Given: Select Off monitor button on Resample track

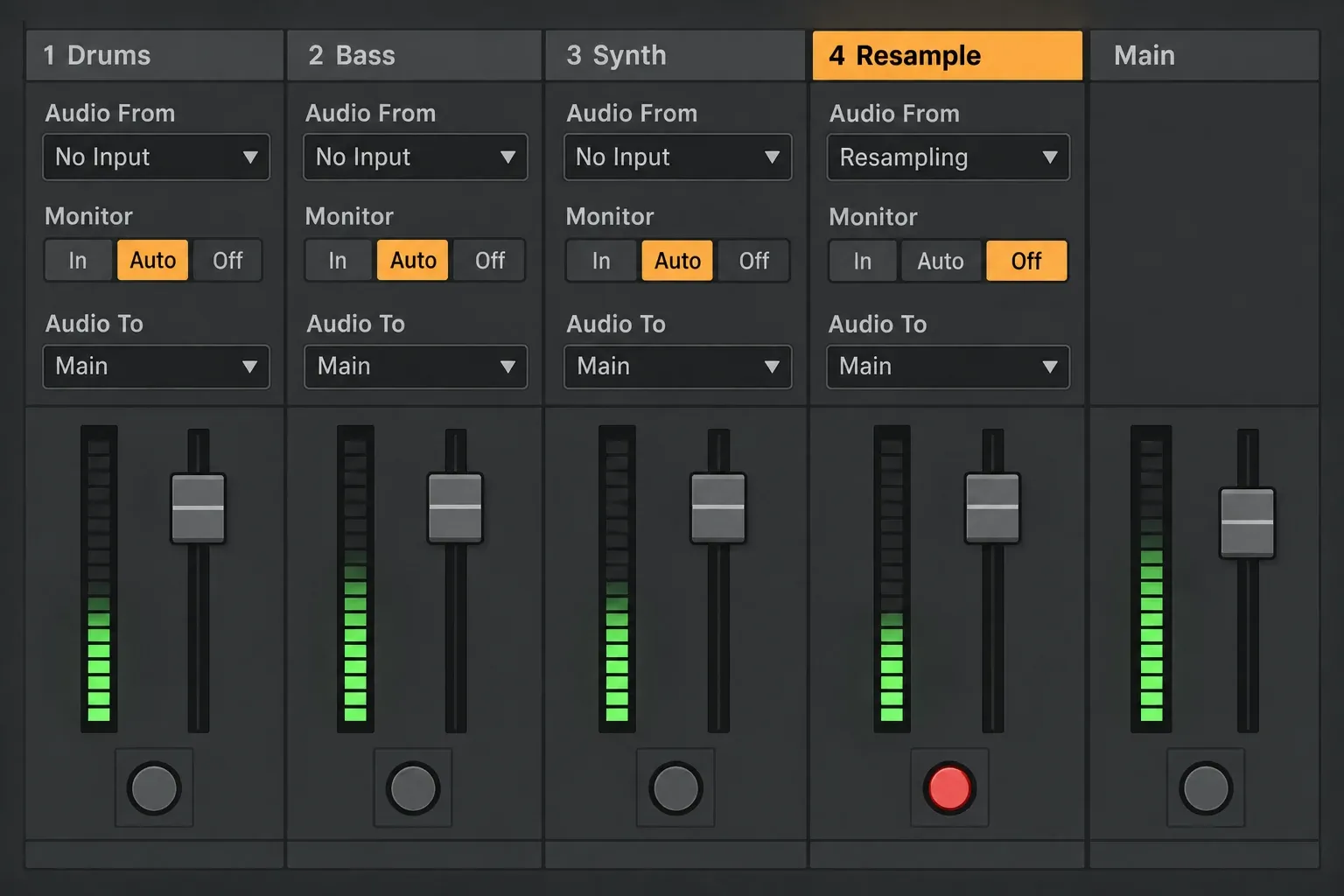Looking at the screenshot, I should click(x=1026, y=261).
